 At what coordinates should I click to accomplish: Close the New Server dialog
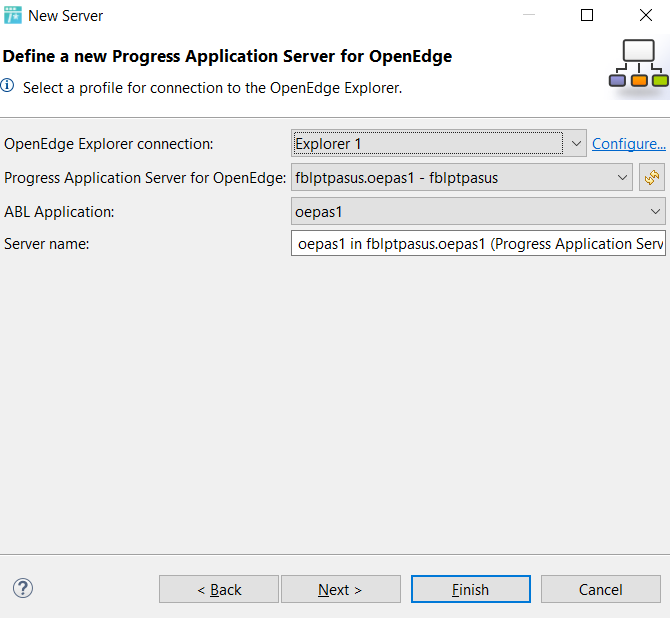[646, 15]
